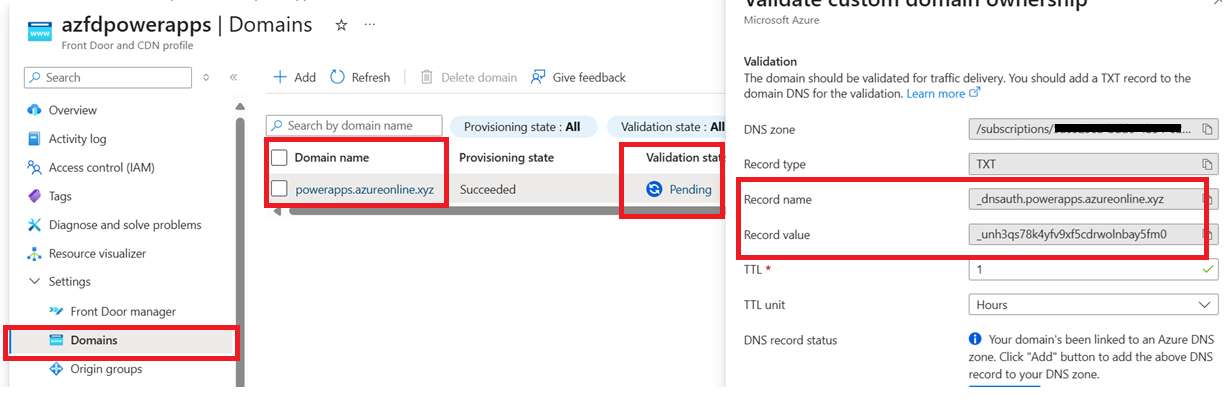1224x404 pixels.
Task: Click the Domains menu icon
Action: pos(56,340)
